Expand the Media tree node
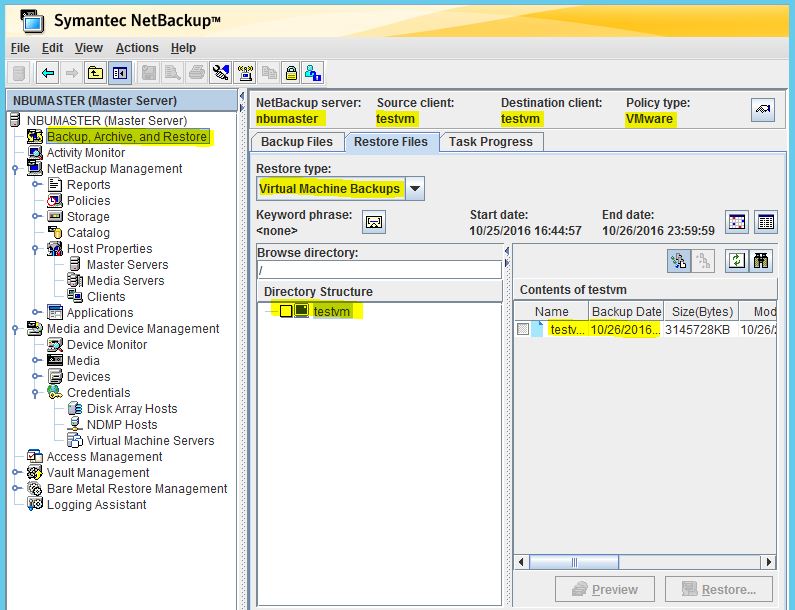The image size is (795, 610). 35,361
